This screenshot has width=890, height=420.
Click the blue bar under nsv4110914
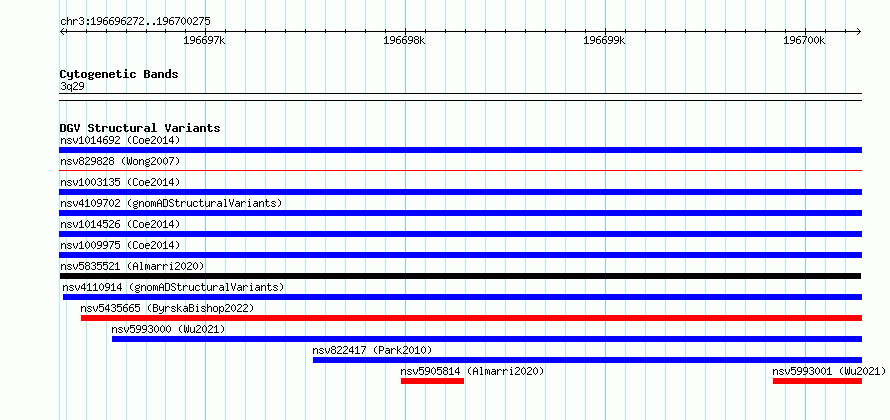click(462, 297)
